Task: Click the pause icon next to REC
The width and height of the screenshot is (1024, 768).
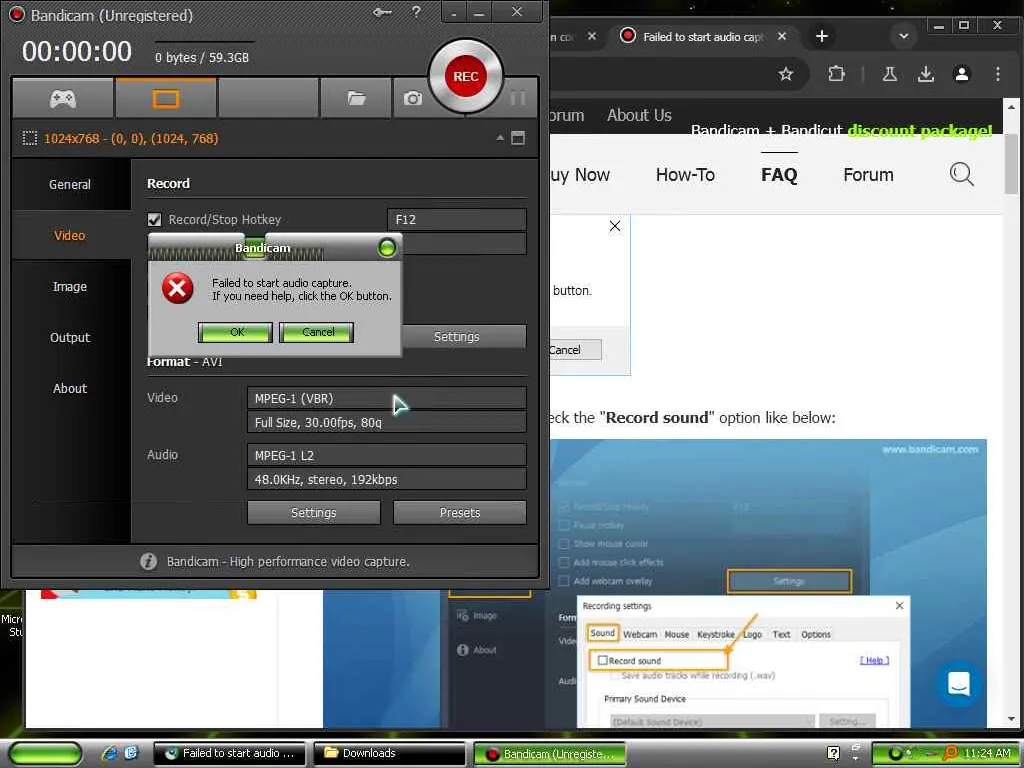Action: tap(518, 99)
